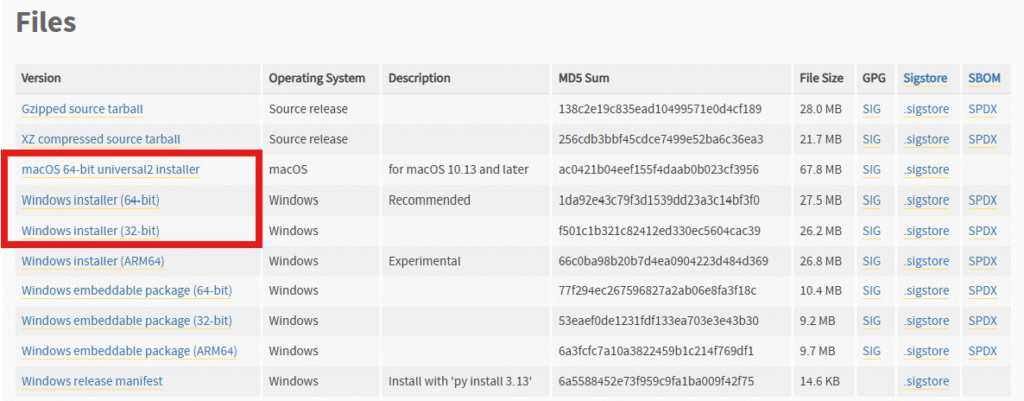Click .sigstore for Windows installer (64-bit)
Screen dimensions: 1024x401
926,200
